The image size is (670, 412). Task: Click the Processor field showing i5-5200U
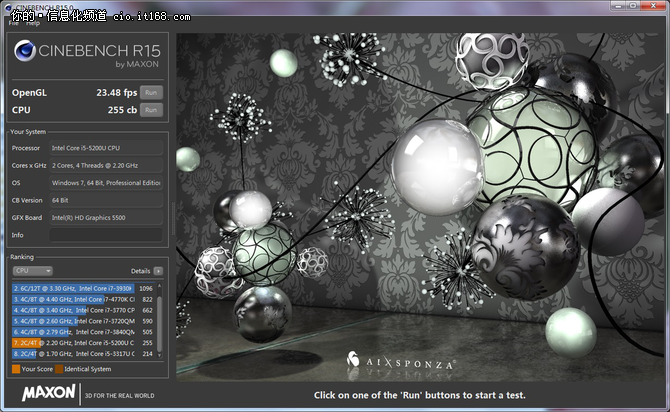coord(106,148)
